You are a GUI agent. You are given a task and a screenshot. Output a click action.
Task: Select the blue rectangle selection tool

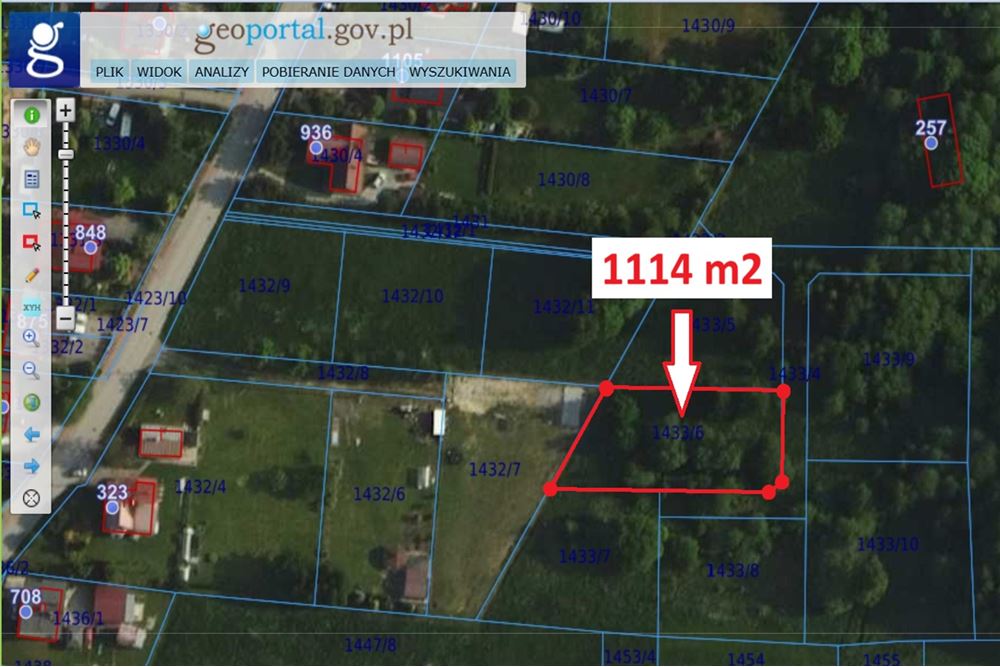point(31,211)
